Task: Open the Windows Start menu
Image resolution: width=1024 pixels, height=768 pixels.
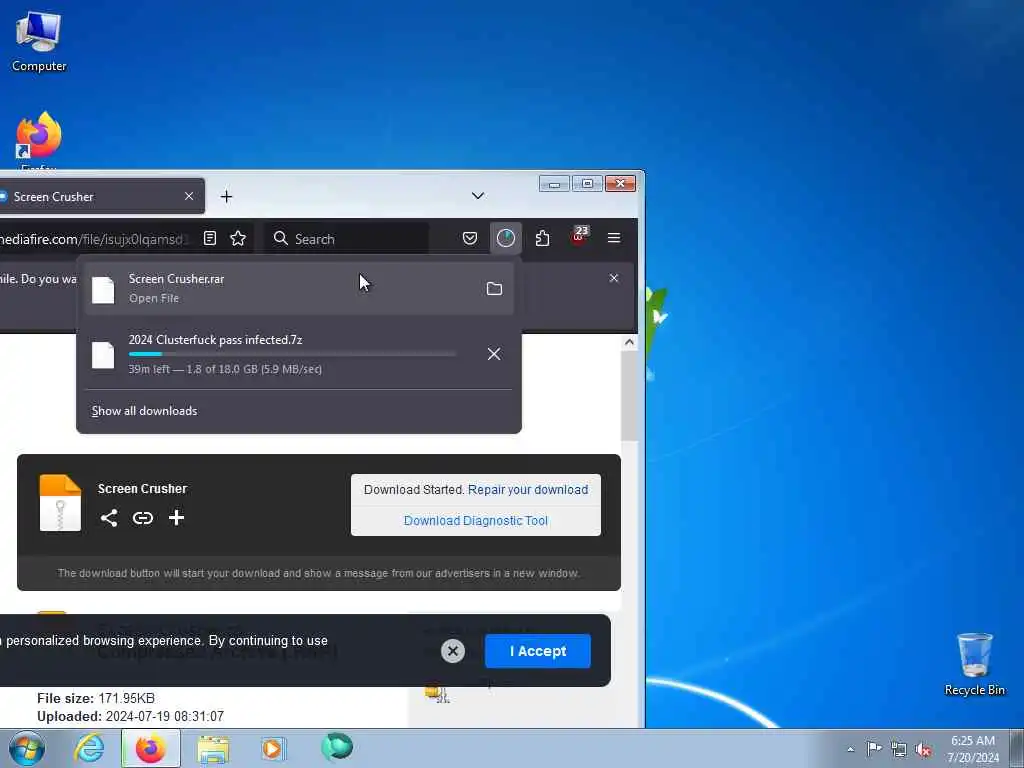Action: tap(26, 748)
